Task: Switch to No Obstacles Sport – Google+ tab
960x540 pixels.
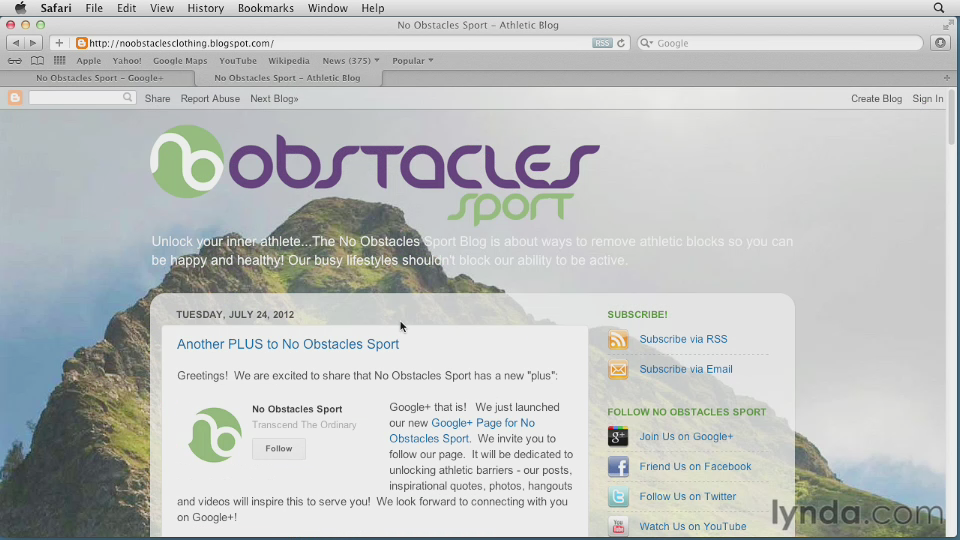Action: click(x=100, y=77)
